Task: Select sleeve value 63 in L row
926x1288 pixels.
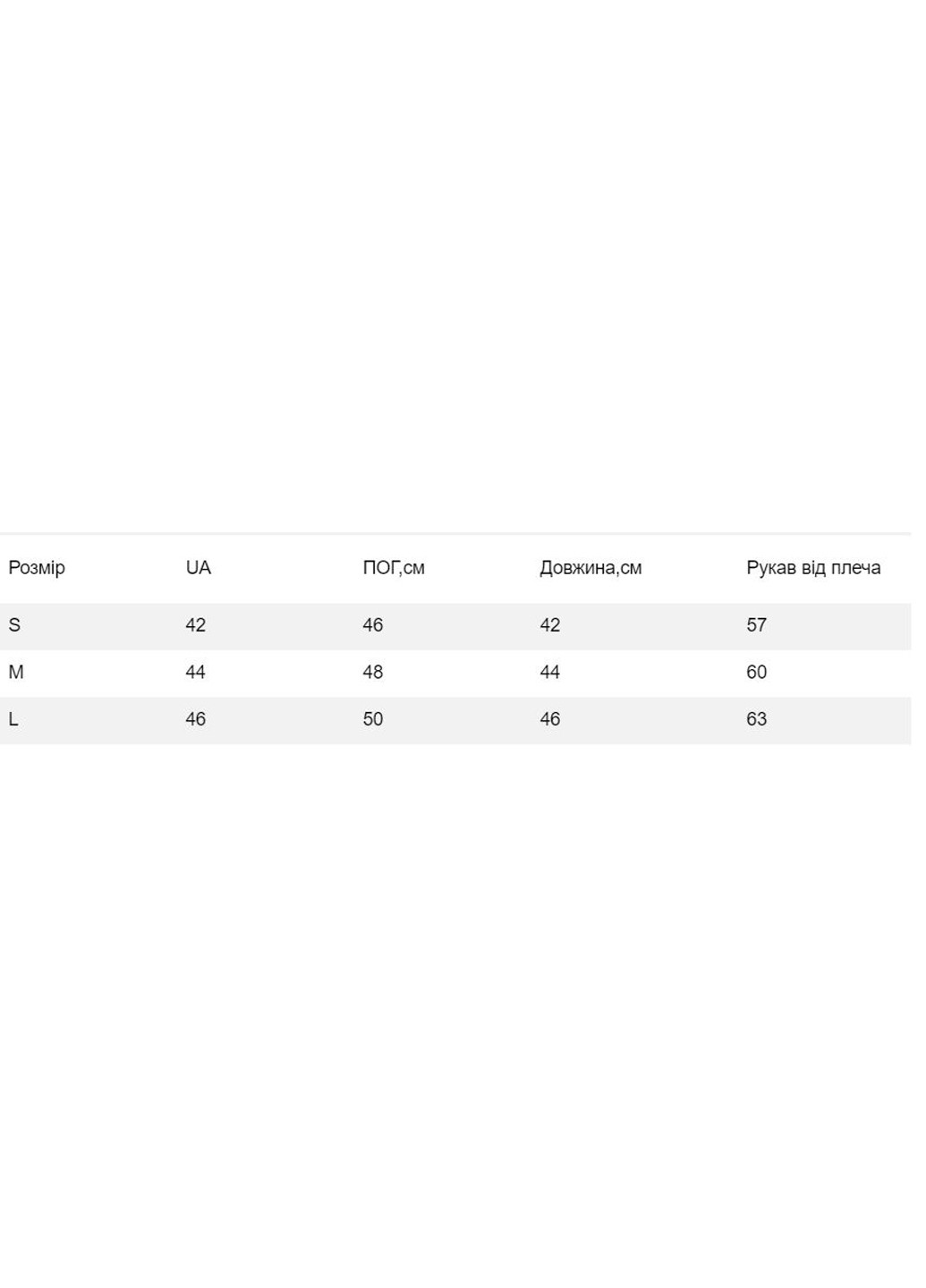Action: tap(756, 719)
